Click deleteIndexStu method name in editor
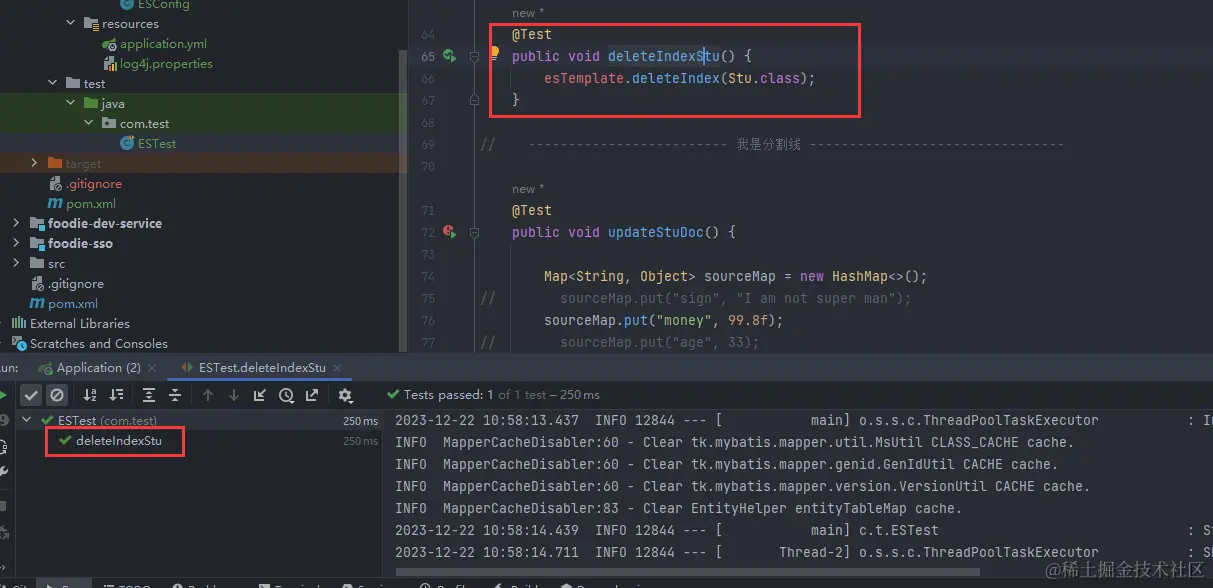The height and width of the screenshot is (588, 1213). tap(663, 56)
